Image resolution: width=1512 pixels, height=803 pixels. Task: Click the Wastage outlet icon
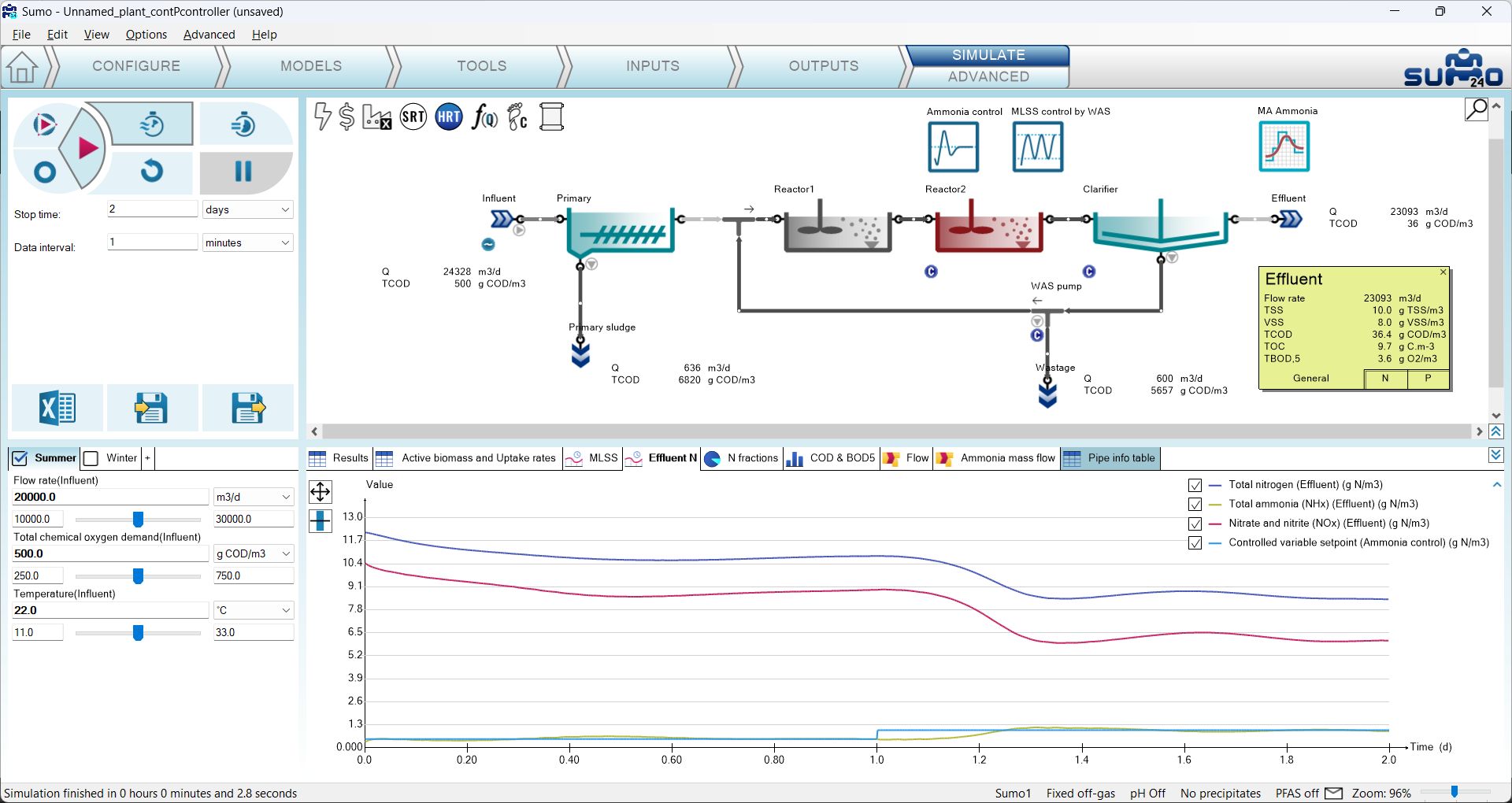pyautogui.click(x=1047, y=394)
